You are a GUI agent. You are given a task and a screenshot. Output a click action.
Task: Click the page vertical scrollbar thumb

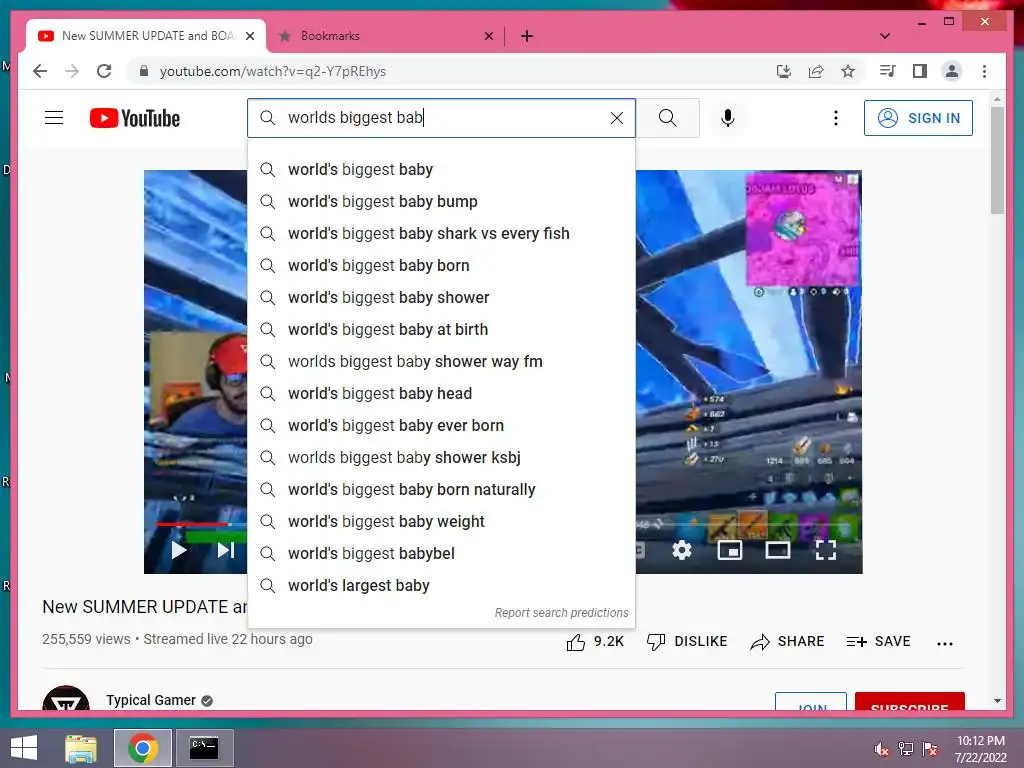(x=997, y=160)
